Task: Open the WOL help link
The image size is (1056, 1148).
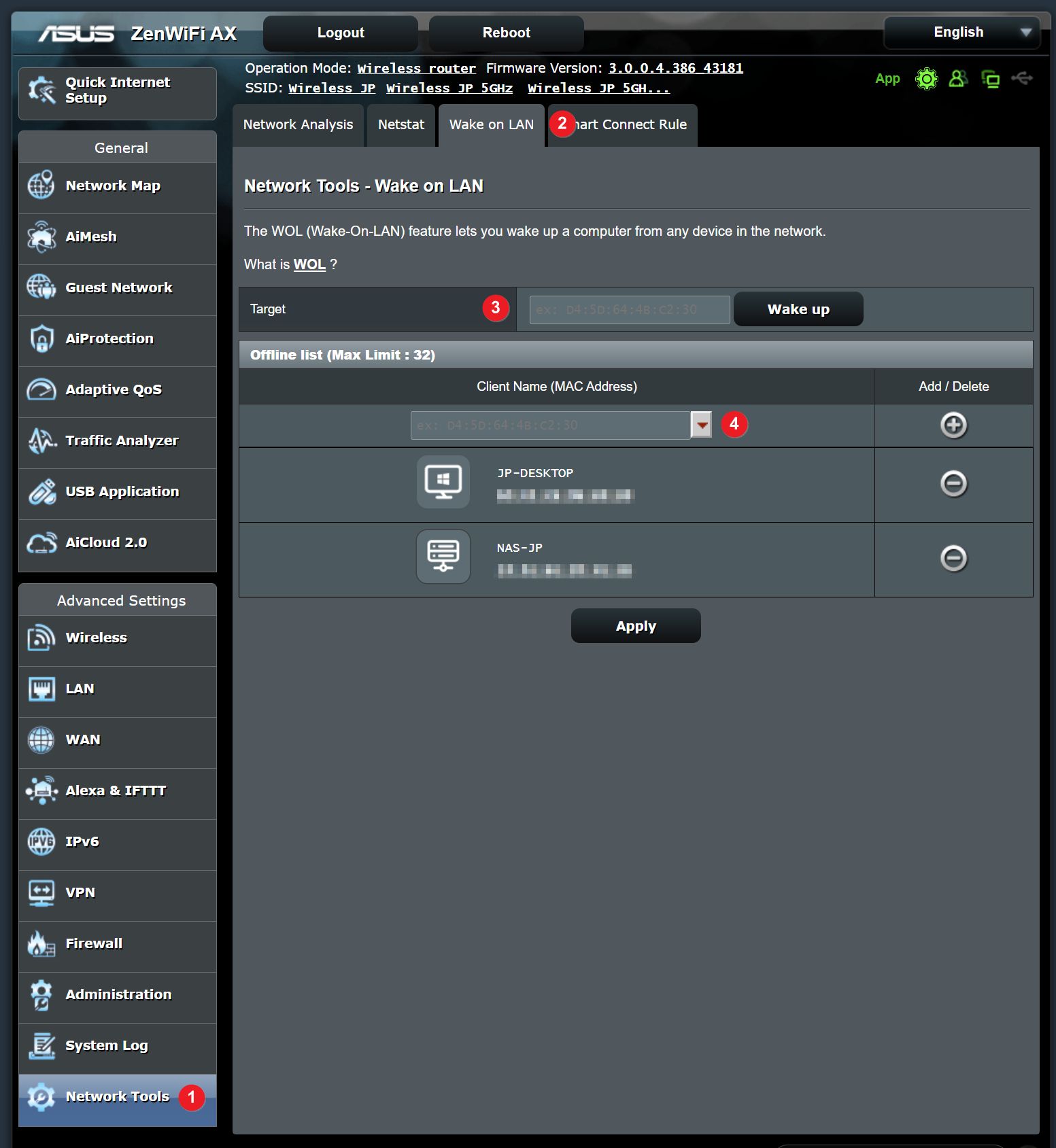Action: 309,264
